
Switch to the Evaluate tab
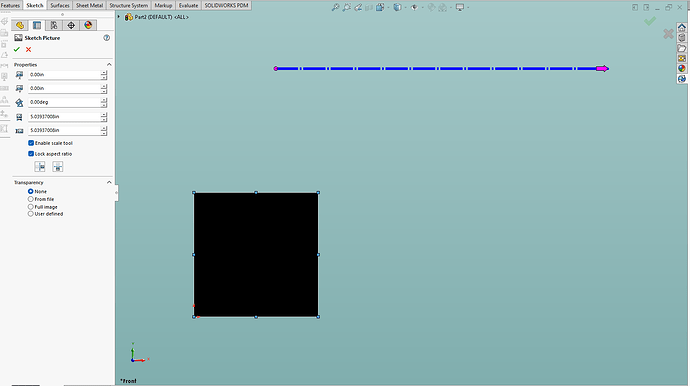188,5
